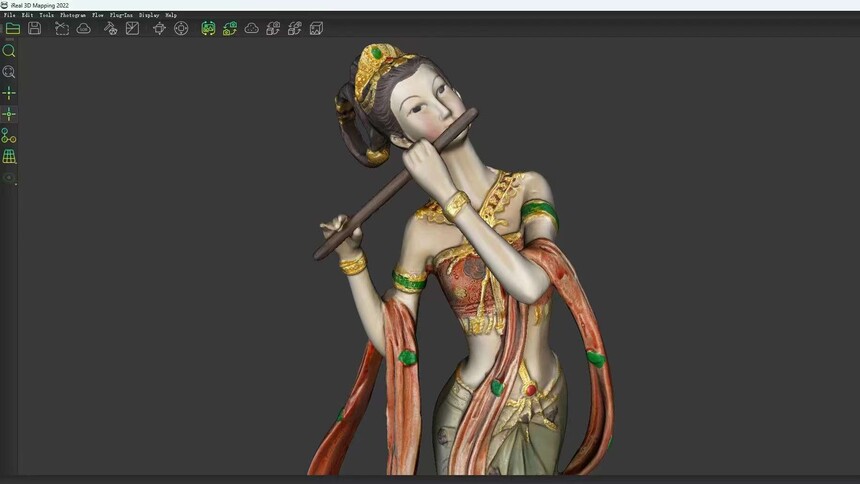Click the textured cube icon
The width and height of the screenshot is (860, 484).
coord(316,28)
